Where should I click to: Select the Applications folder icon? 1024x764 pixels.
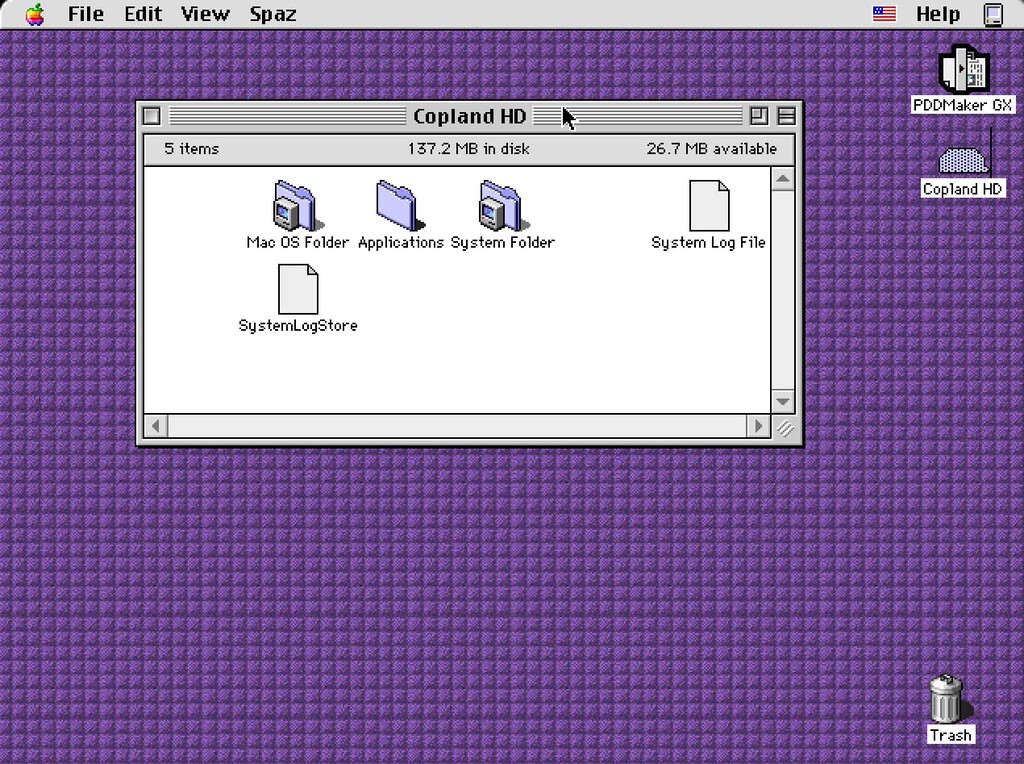click(x=399, y=206)
